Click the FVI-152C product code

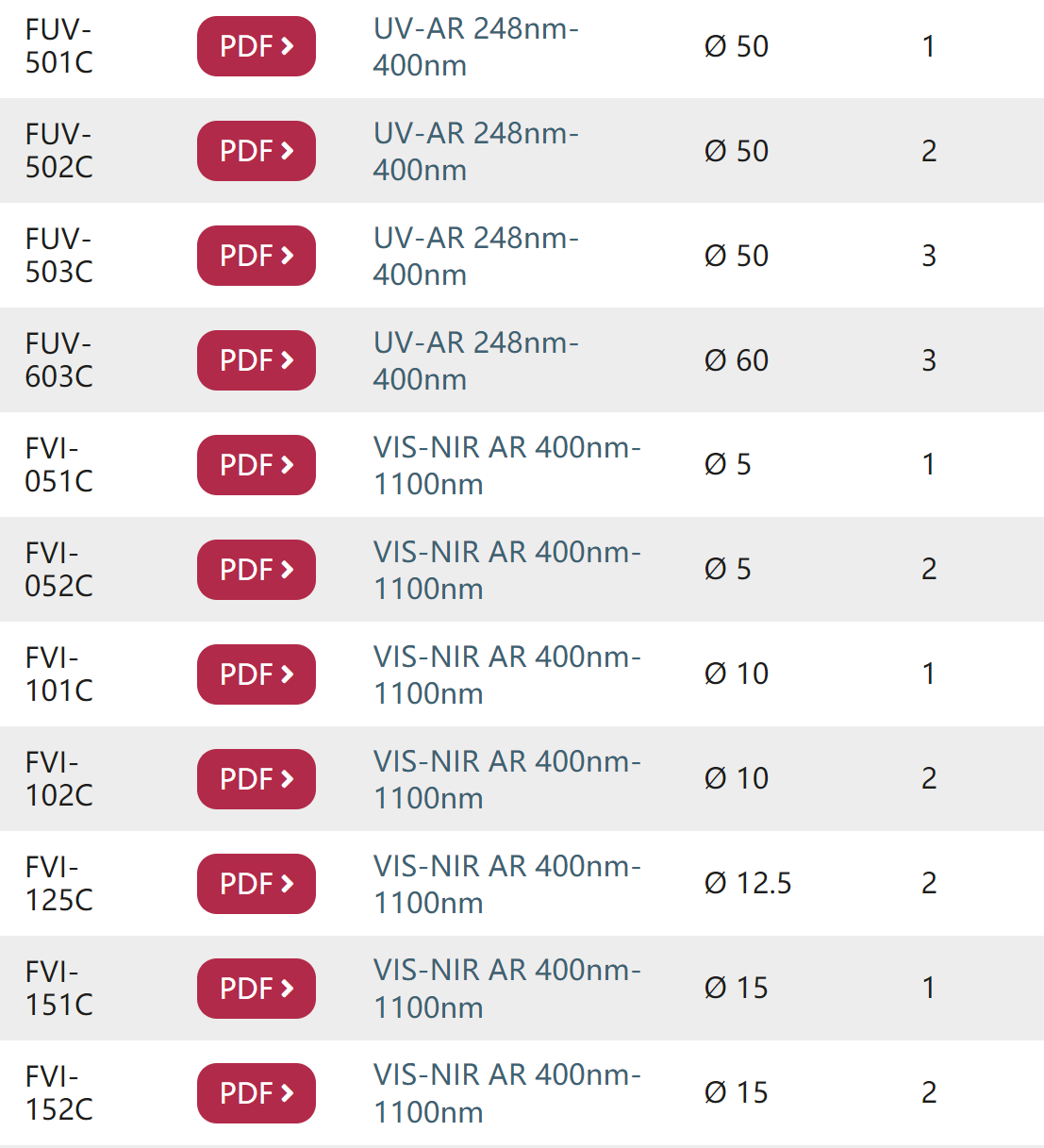tap(59, 1093)
